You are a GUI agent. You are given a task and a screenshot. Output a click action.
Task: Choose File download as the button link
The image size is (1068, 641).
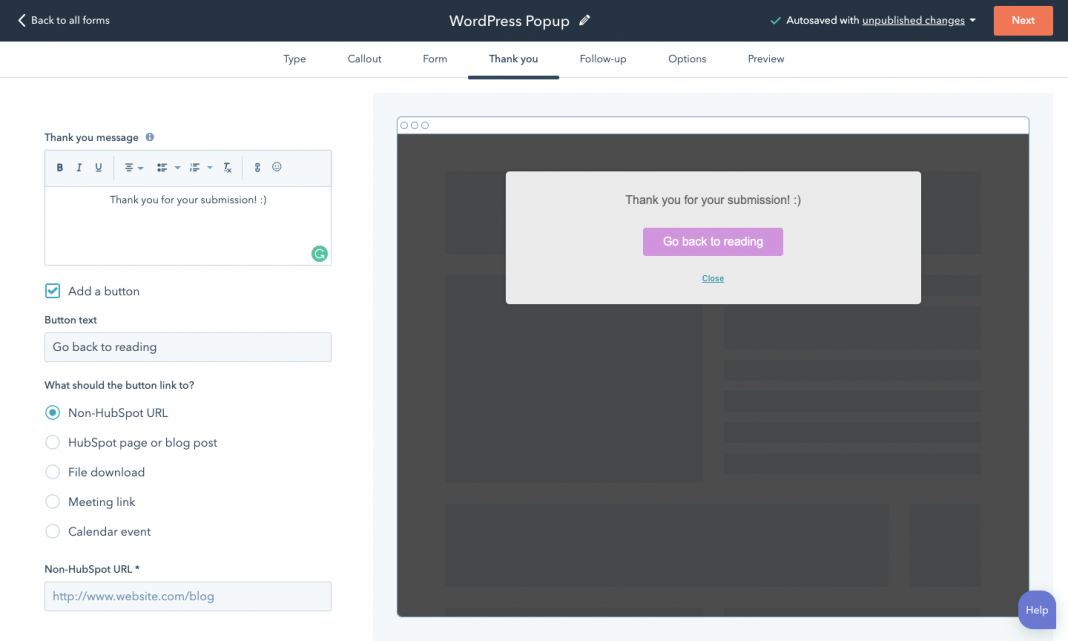51,472
